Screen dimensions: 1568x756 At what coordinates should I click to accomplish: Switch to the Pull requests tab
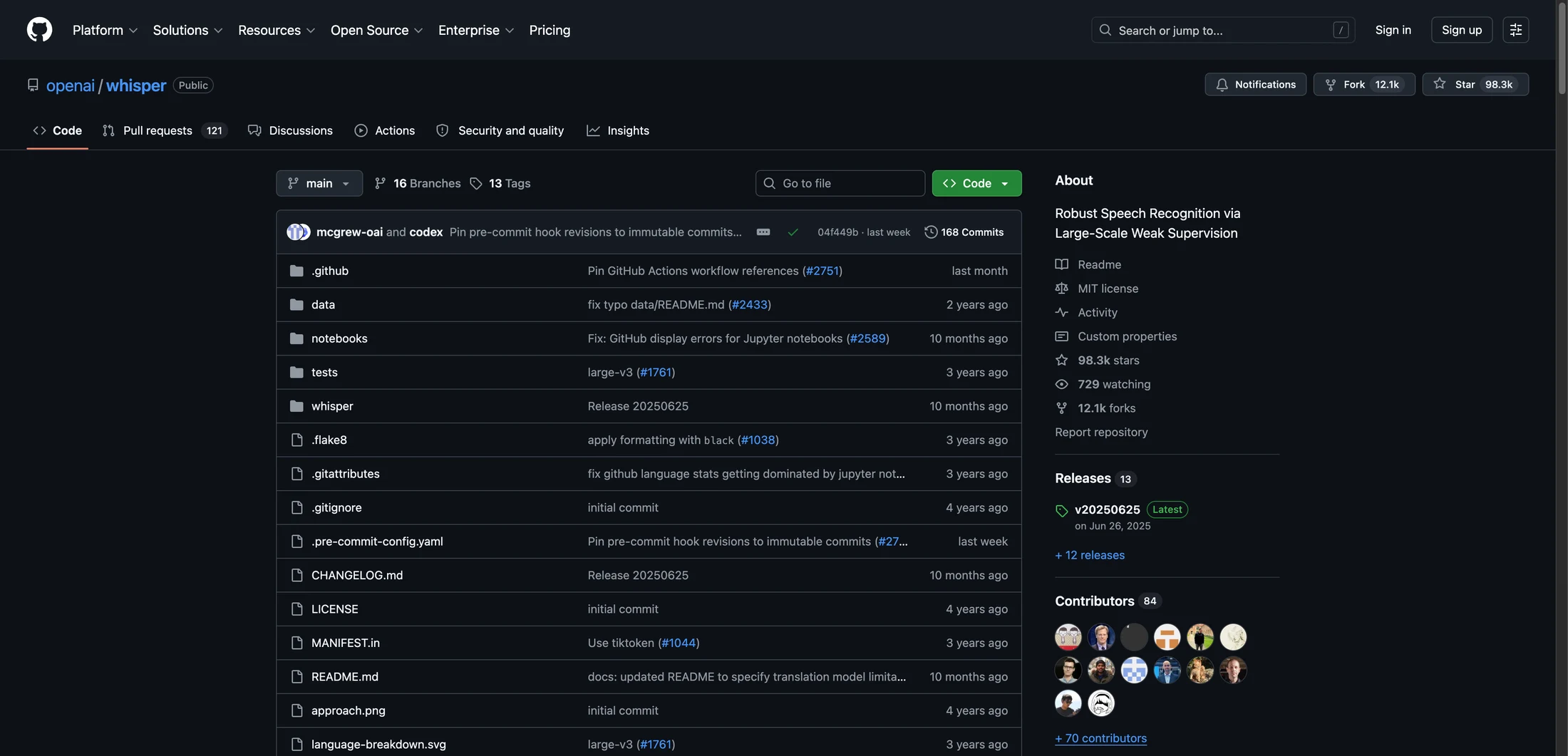point(165,130)
